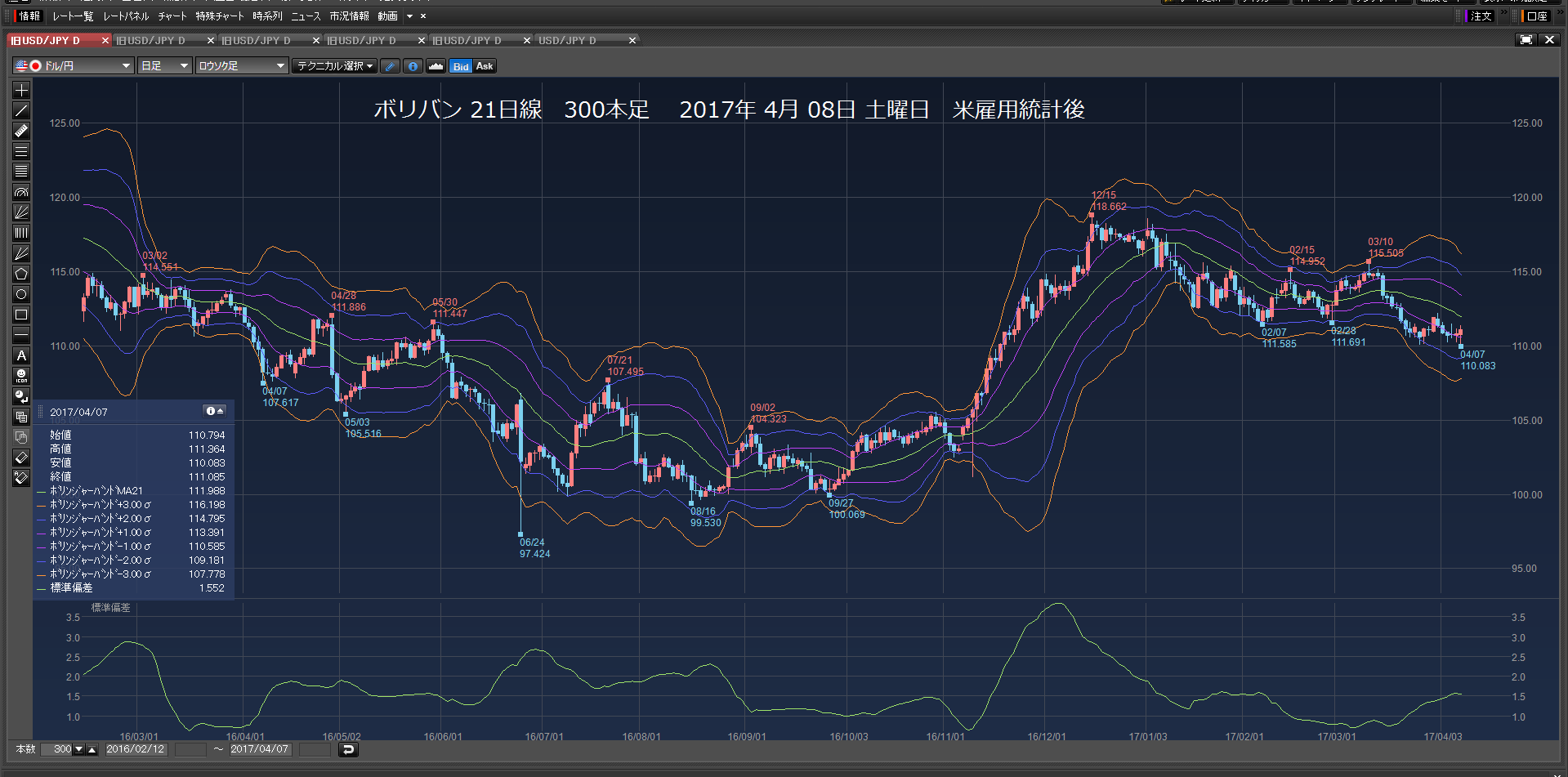Click the 06/24 97.424 low marker

tap(534, 548)
